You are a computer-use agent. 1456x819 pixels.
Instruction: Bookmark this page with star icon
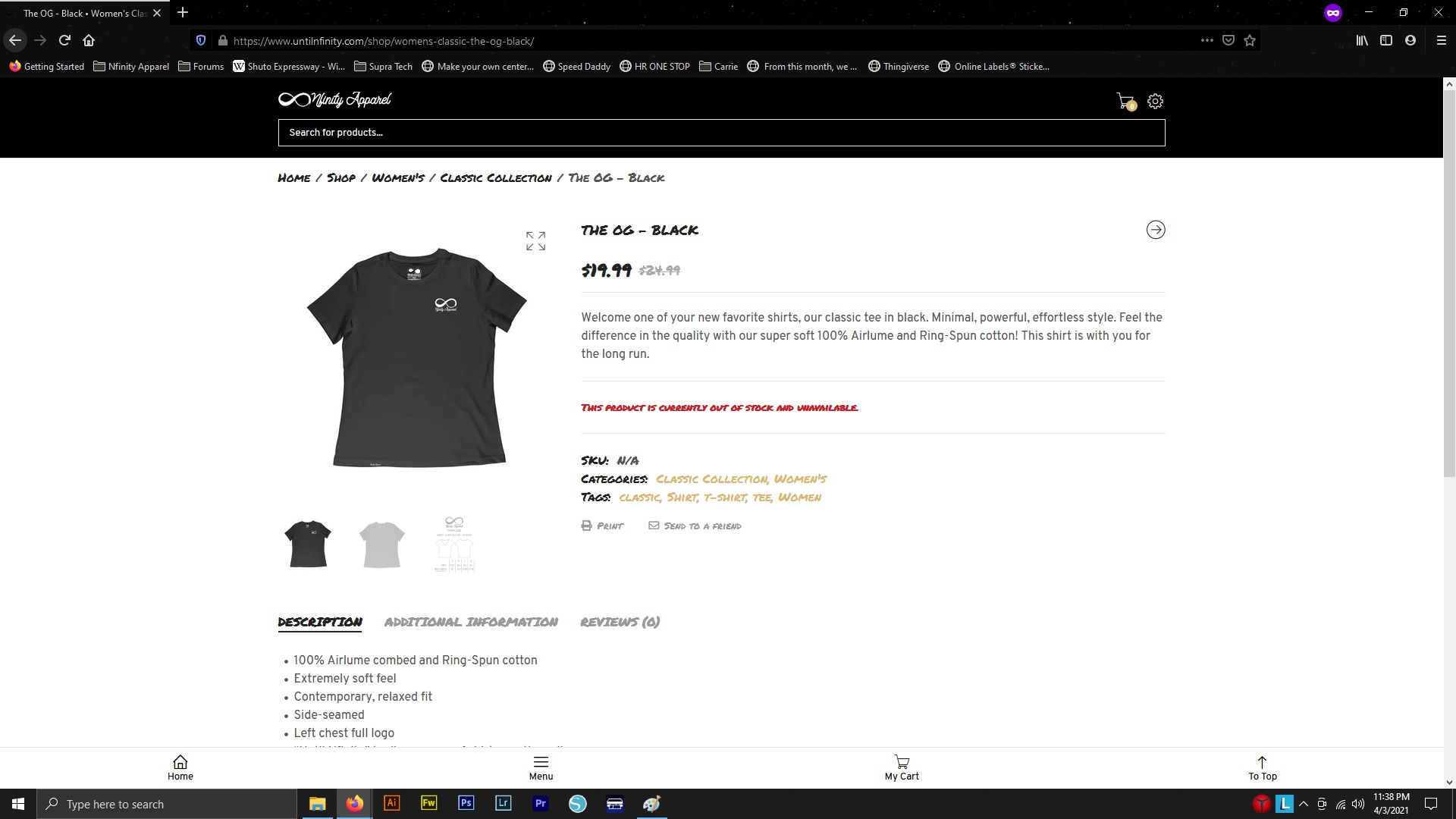1250,40
